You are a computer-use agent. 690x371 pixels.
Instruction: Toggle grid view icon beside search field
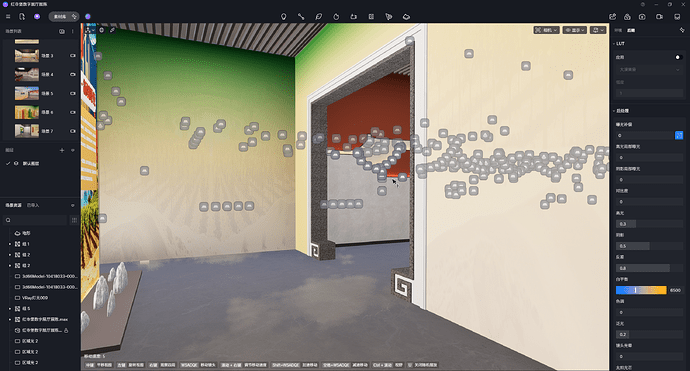74,220
